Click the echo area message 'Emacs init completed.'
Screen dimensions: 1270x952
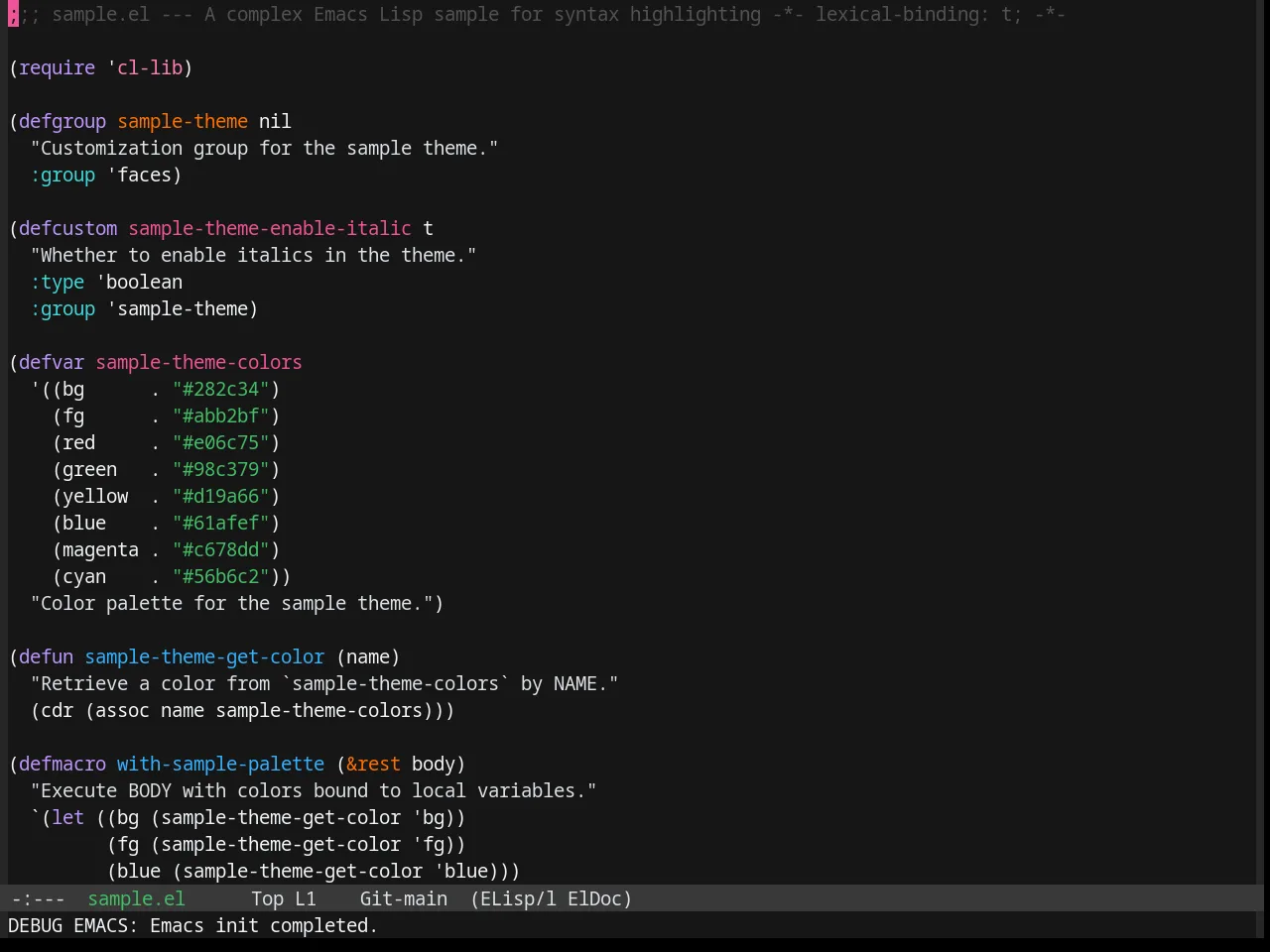[x=263, y=925]
